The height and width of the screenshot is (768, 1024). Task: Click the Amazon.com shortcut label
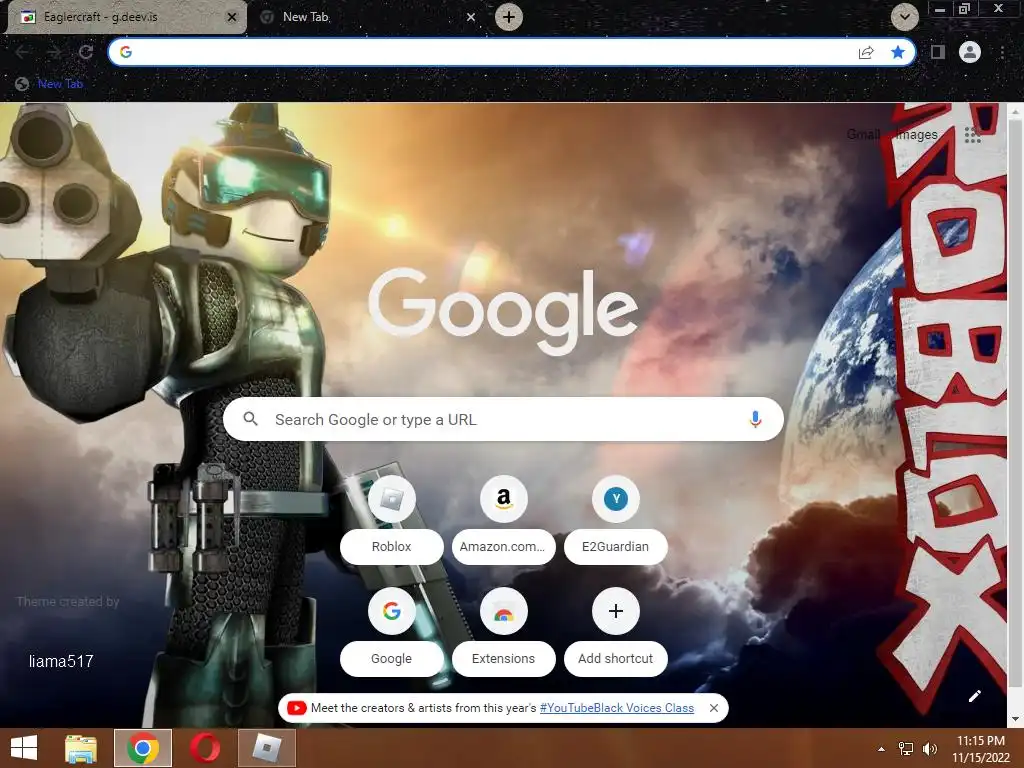[504, 547]
